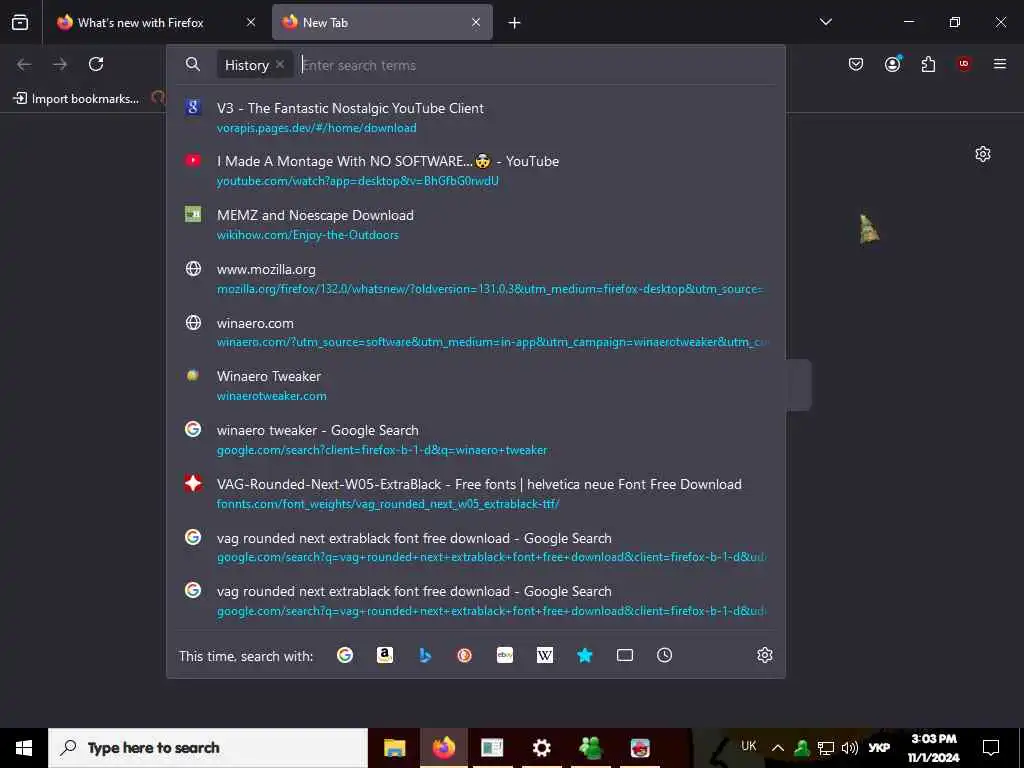Open the Windows Start menu
1024x768 pixels.
(24, 748)
